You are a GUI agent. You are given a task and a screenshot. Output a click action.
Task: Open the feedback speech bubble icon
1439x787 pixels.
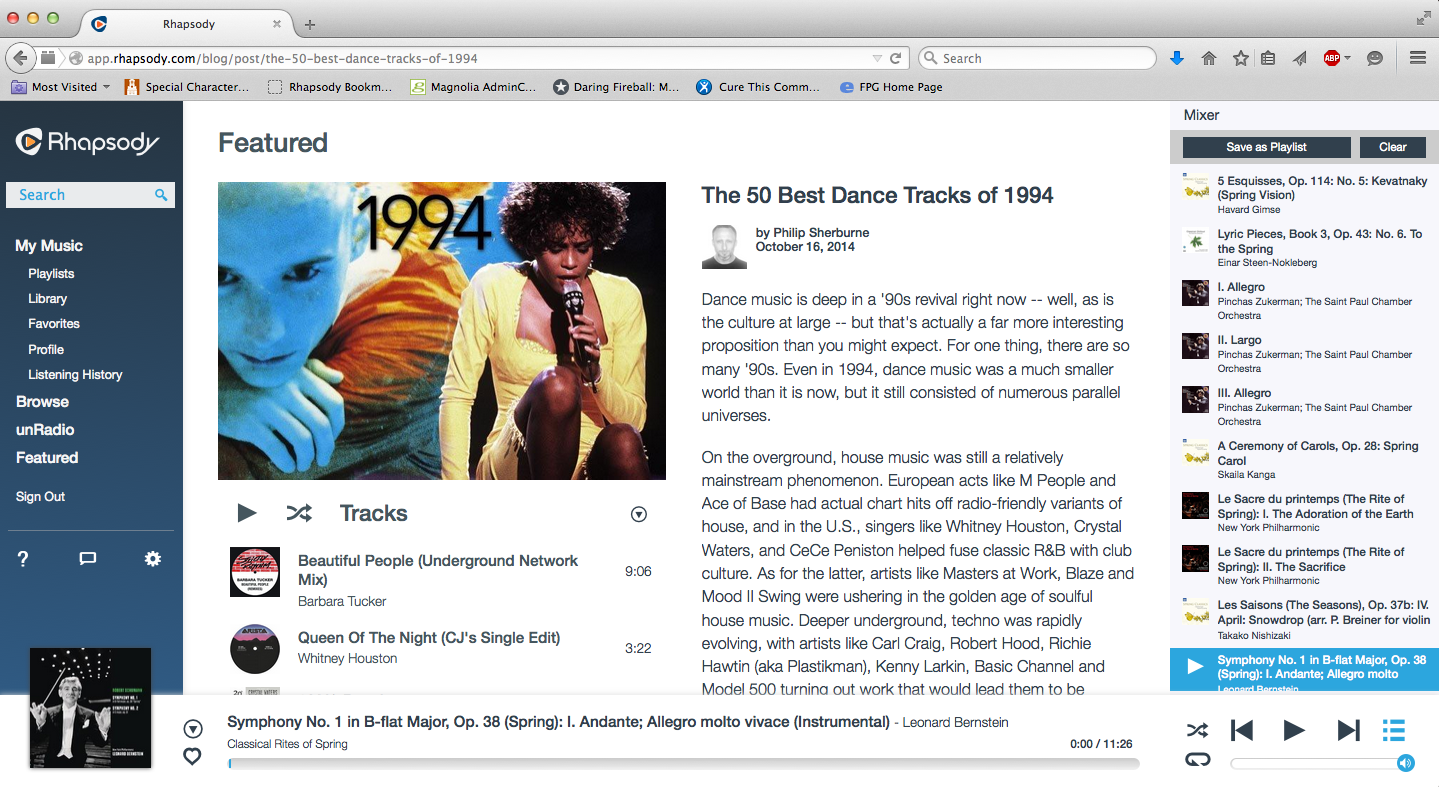[88, 559]
